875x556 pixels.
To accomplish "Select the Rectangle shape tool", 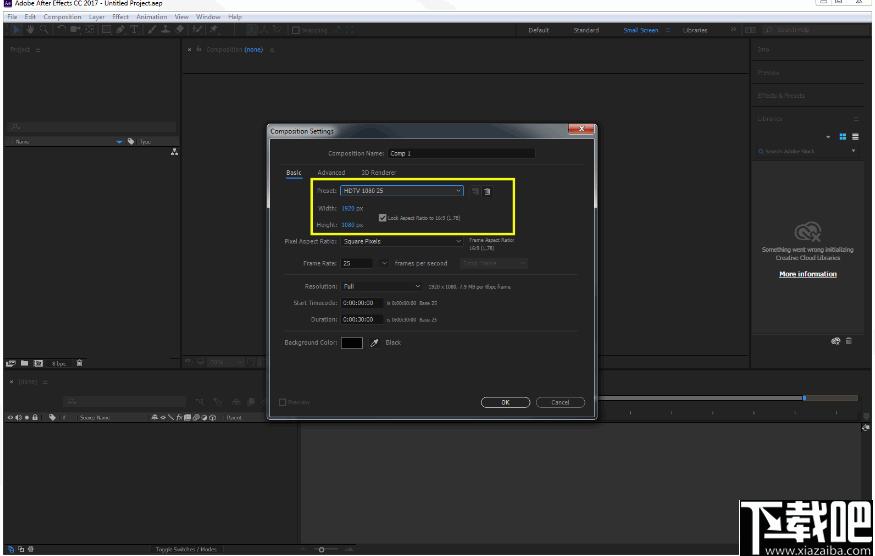I will click(x=106, y=30).
